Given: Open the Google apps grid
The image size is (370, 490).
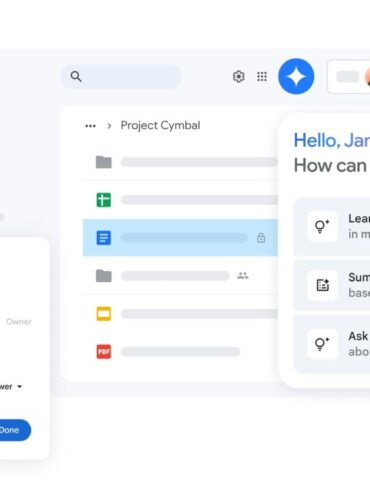Looking at the screenshot, I should (x=262, y=76).
